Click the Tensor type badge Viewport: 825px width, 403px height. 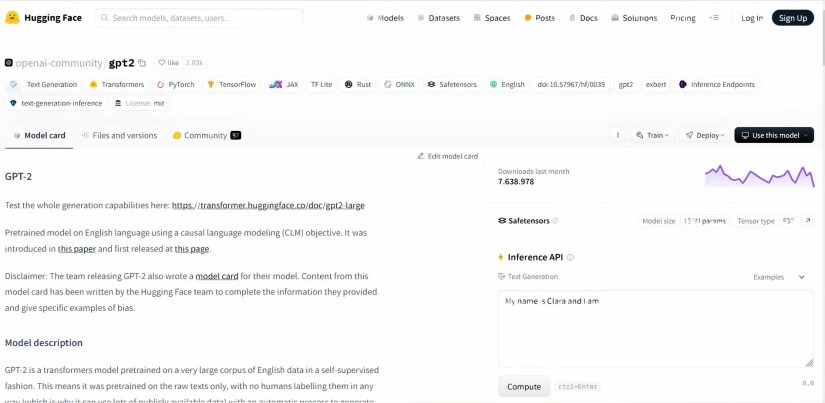point(766,221)
